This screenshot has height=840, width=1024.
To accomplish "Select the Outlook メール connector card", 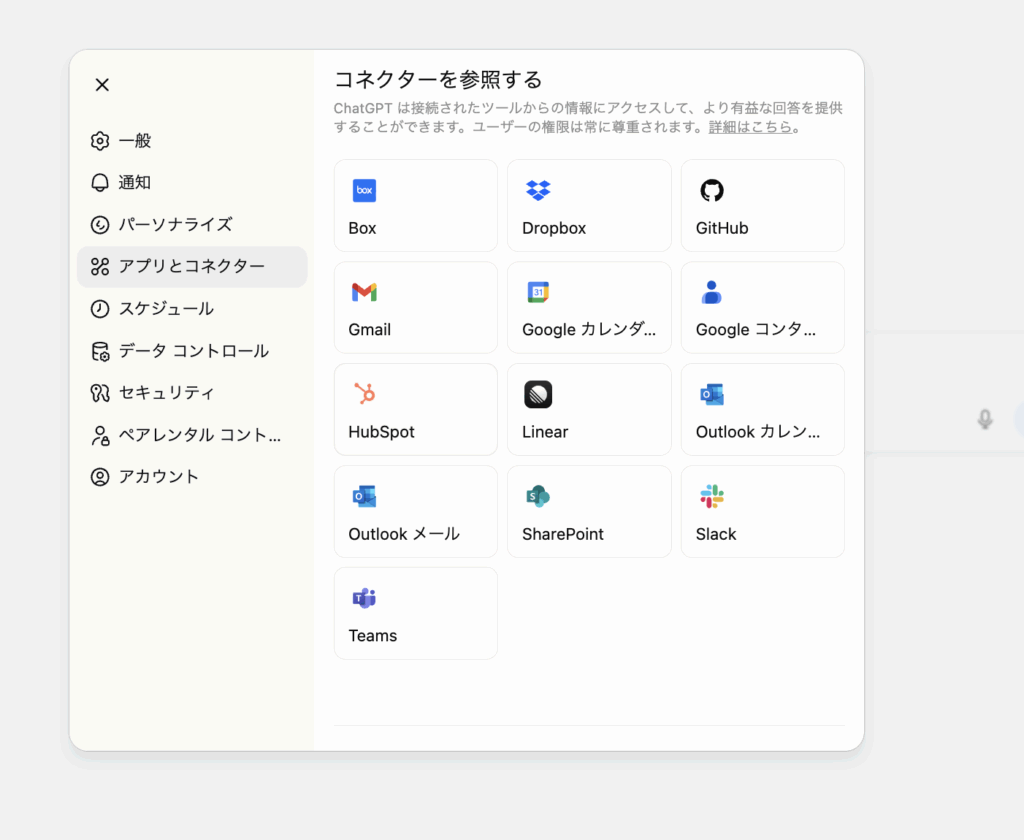I will pos(415,512).
